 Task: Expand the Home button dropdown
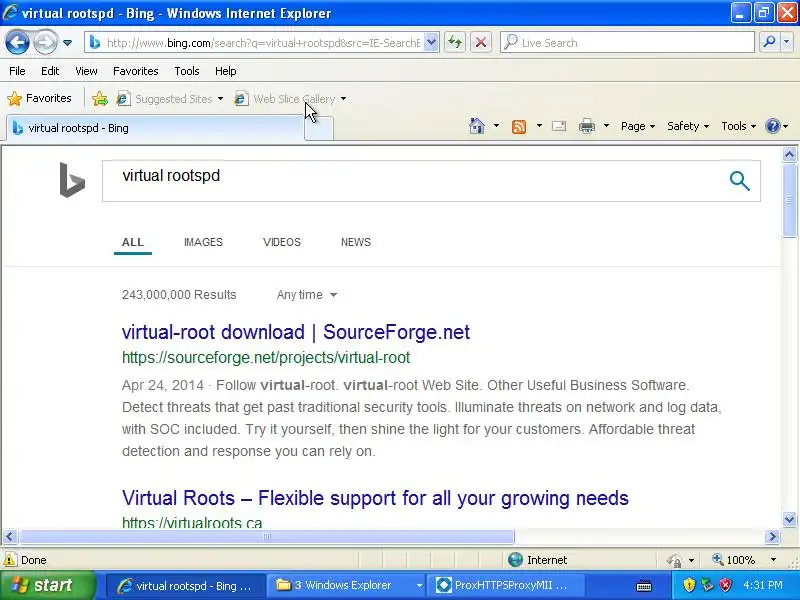click(496, 126)
